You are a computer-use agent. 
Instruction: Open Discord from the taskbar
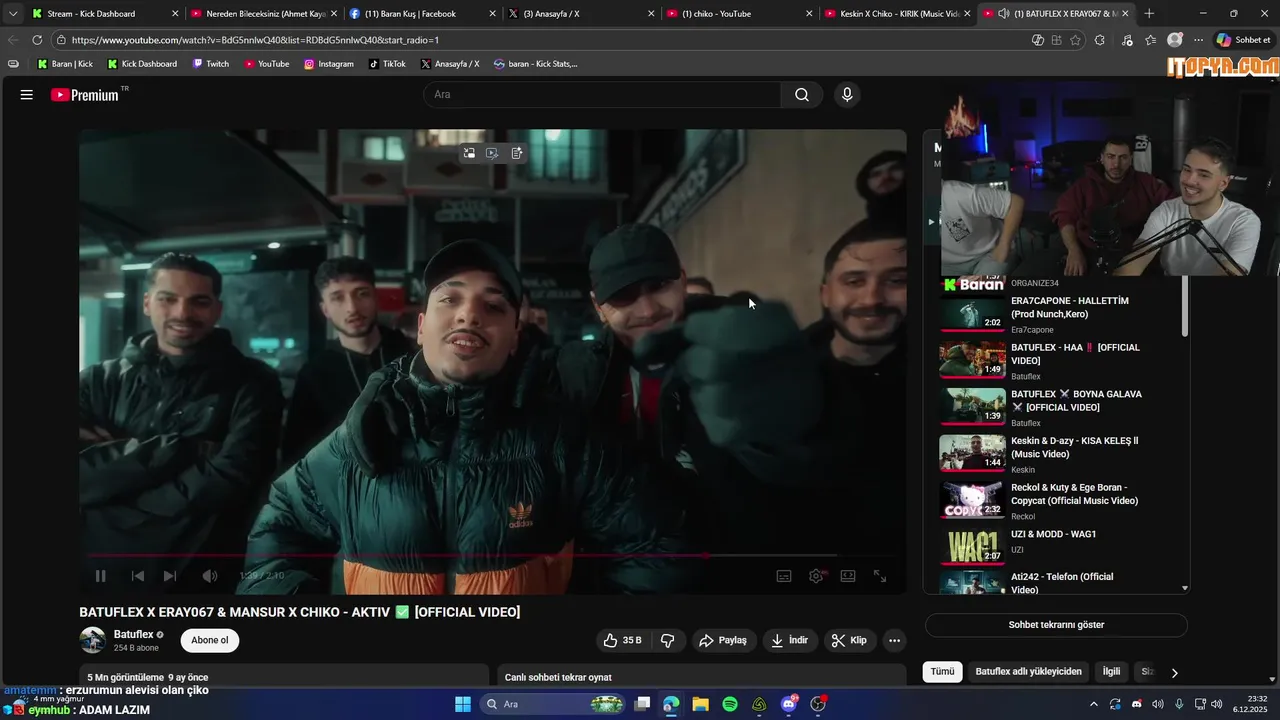point(789,704)
